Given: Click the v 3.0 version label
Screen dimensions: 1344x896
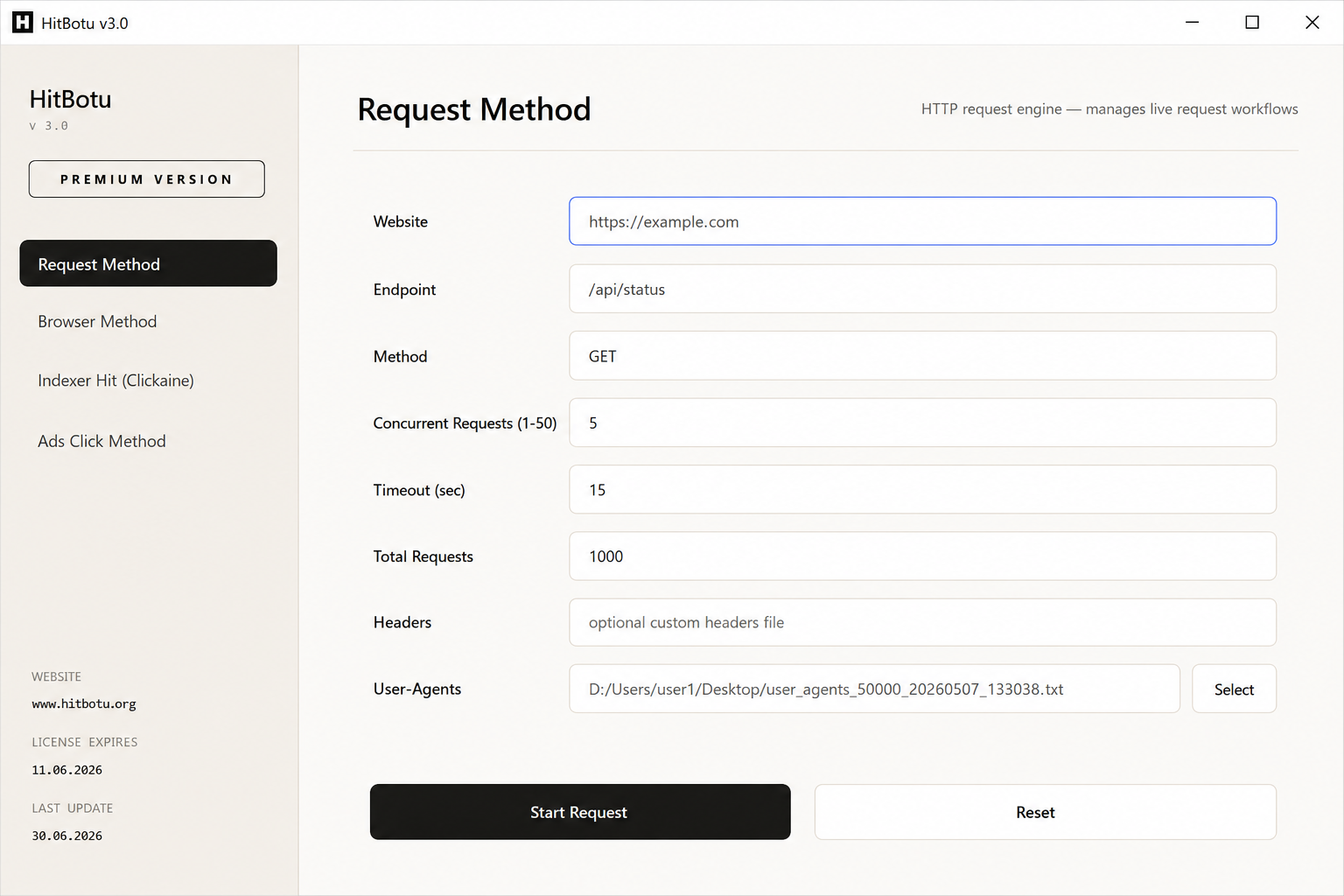Looking at the screenshot, I should (x=49, y=126).
